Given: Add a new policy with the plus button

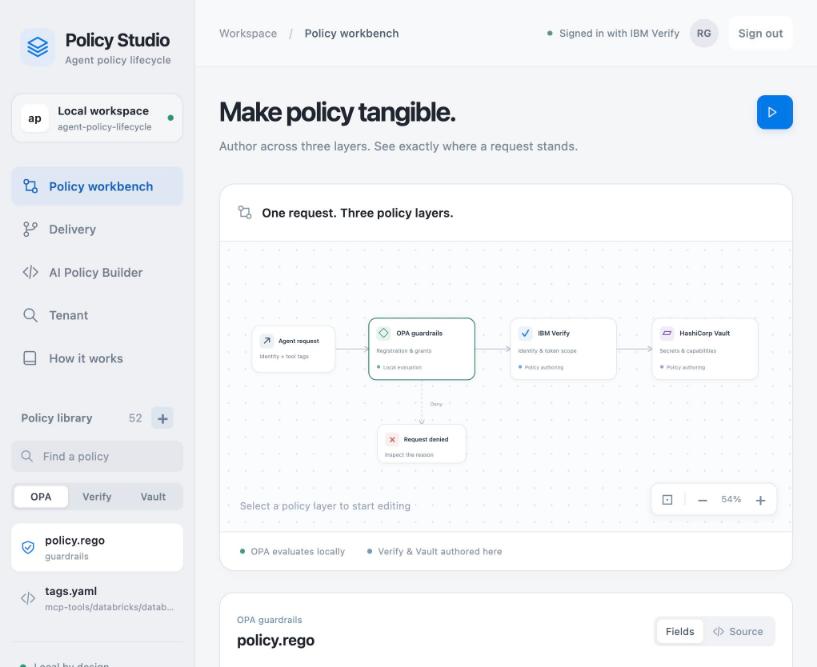Looking at the screenshot, I should (163, 418).
